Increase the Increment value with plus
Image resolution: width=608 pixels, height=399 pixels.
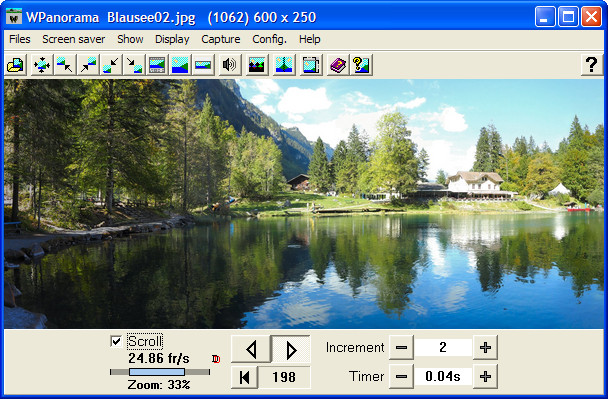pos(485,347)
